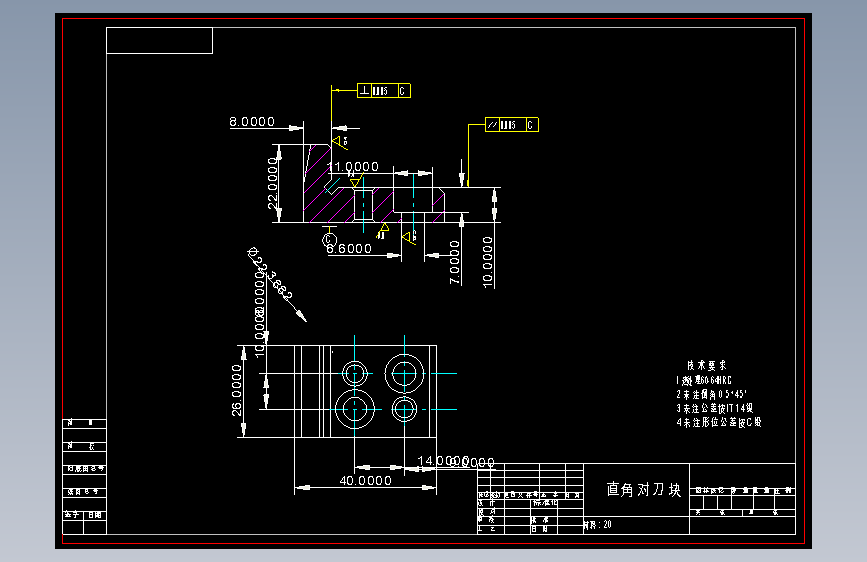Pick the 6.6000 dimension label
The image size is (867, 562).
(x=349, y=249)
